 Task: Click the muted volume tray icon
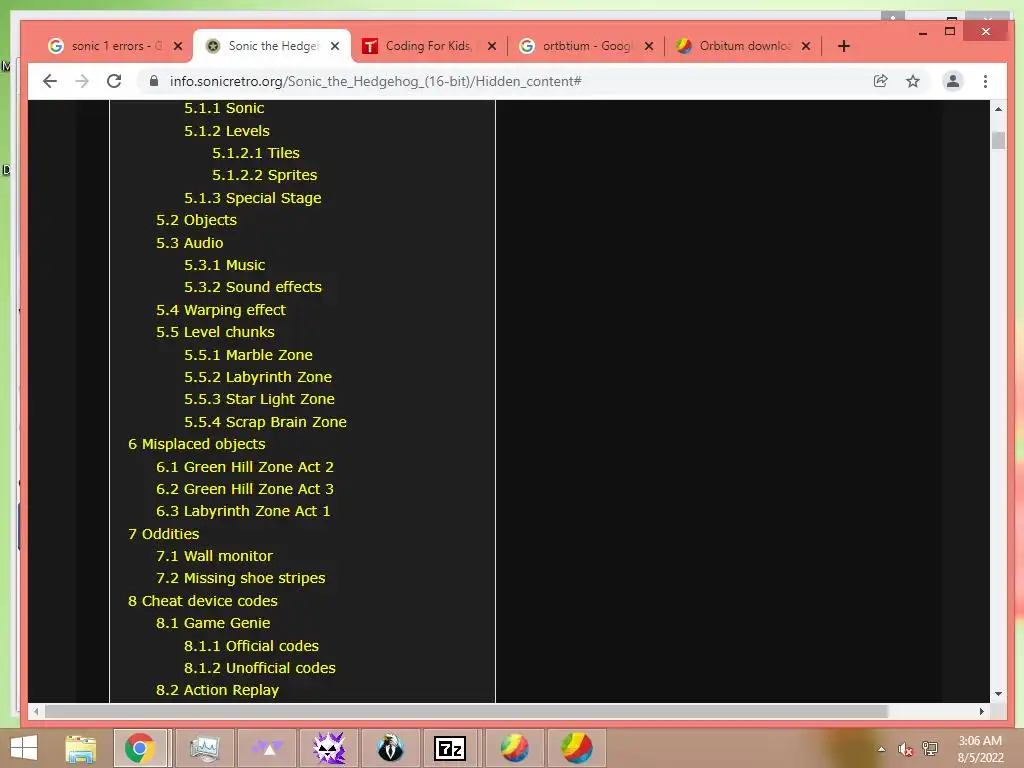[x=905, y=749]
